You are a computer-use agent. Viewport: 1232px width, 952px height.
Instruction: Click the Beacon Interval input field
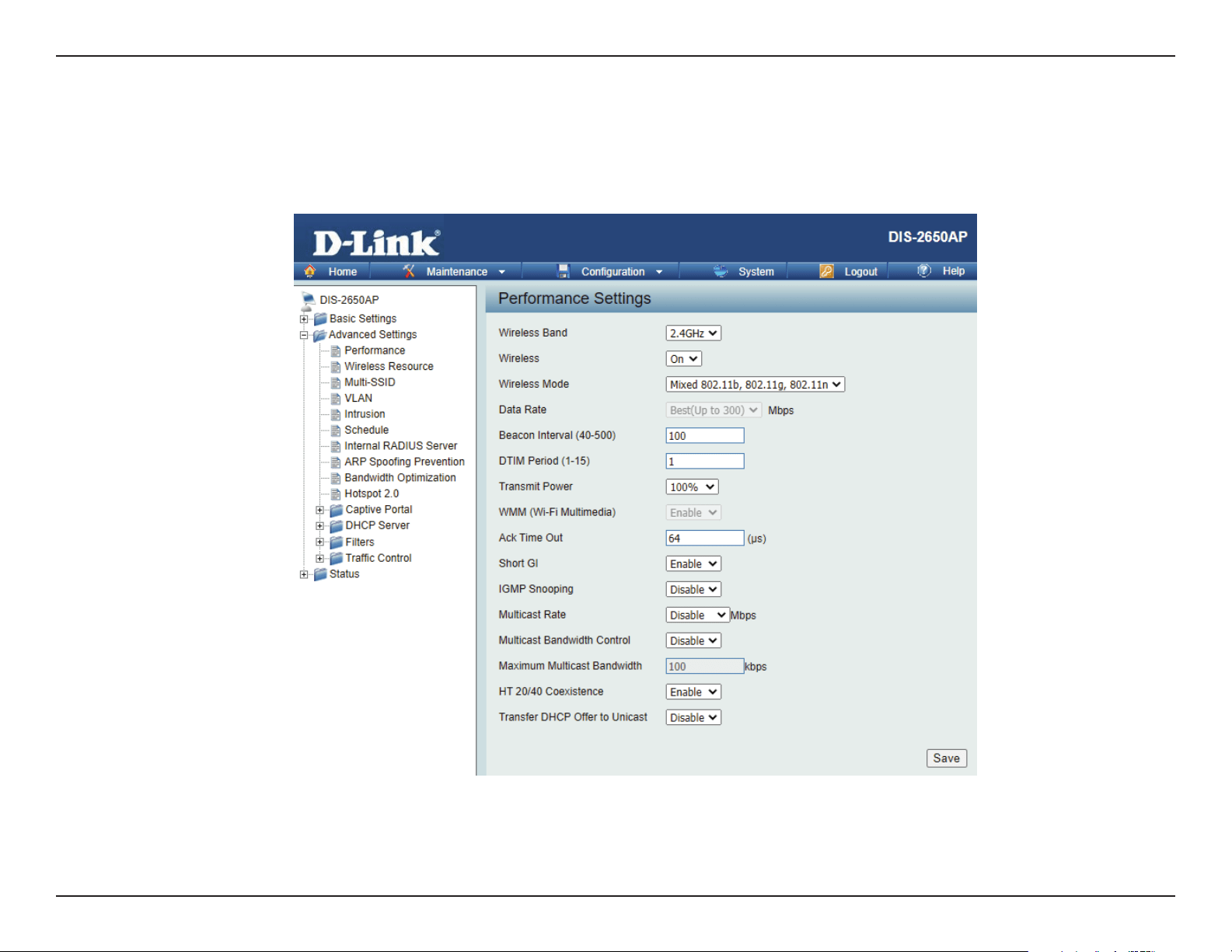click(x=705, y=436)
